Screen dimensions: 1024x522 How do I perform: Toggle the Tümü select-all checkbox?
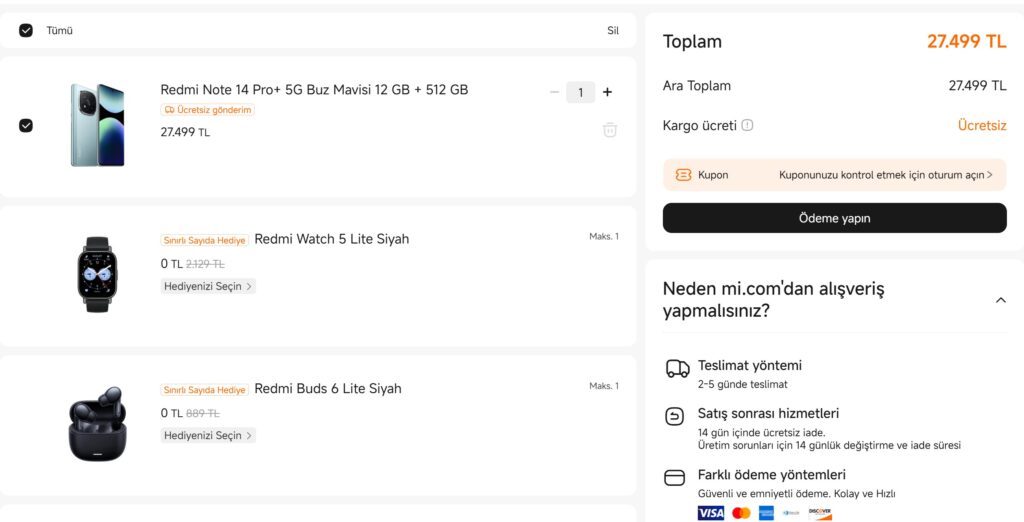(26, 31)
